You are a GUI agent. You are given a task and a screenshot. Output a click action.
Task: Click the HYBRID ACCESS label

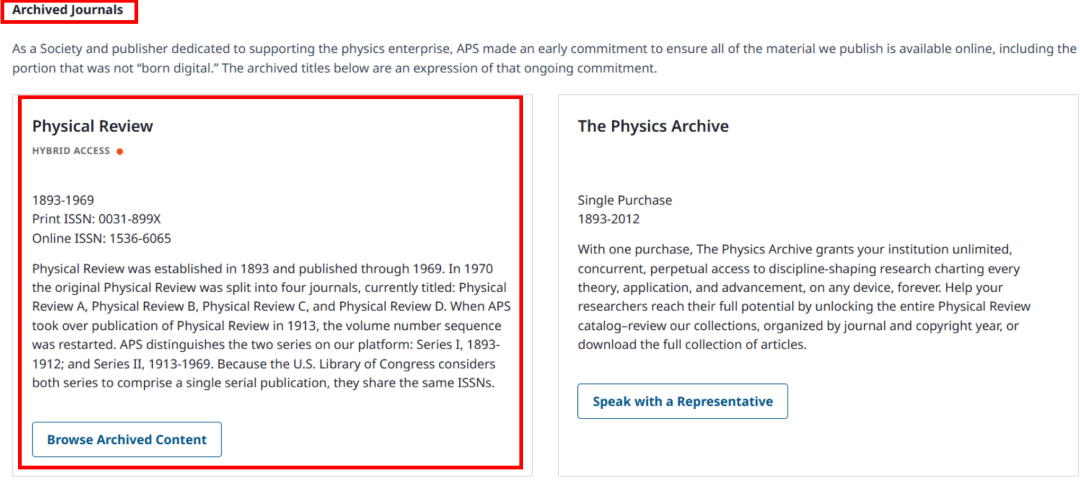click(71, 152)
